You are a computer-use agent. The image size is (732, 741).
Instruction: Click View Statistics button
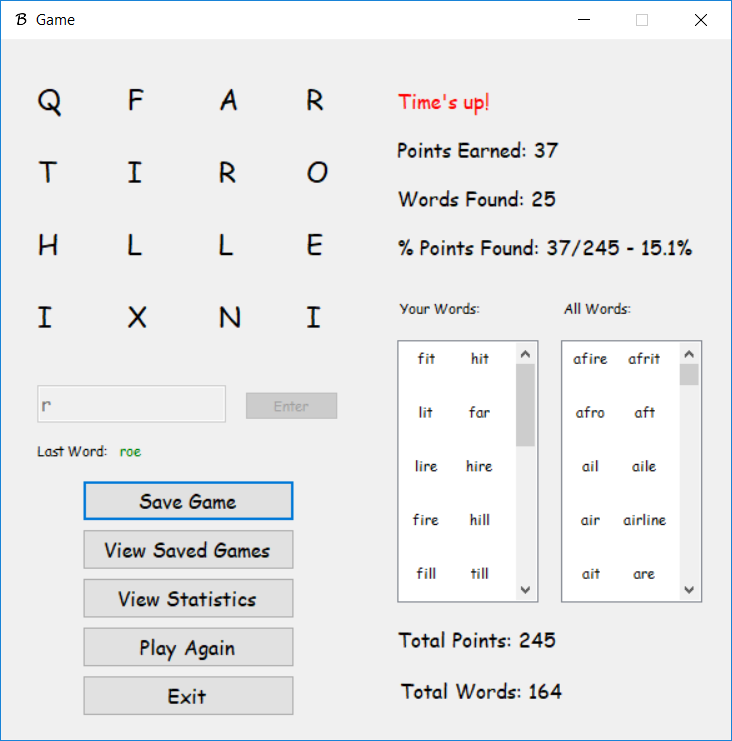[188, 599]
